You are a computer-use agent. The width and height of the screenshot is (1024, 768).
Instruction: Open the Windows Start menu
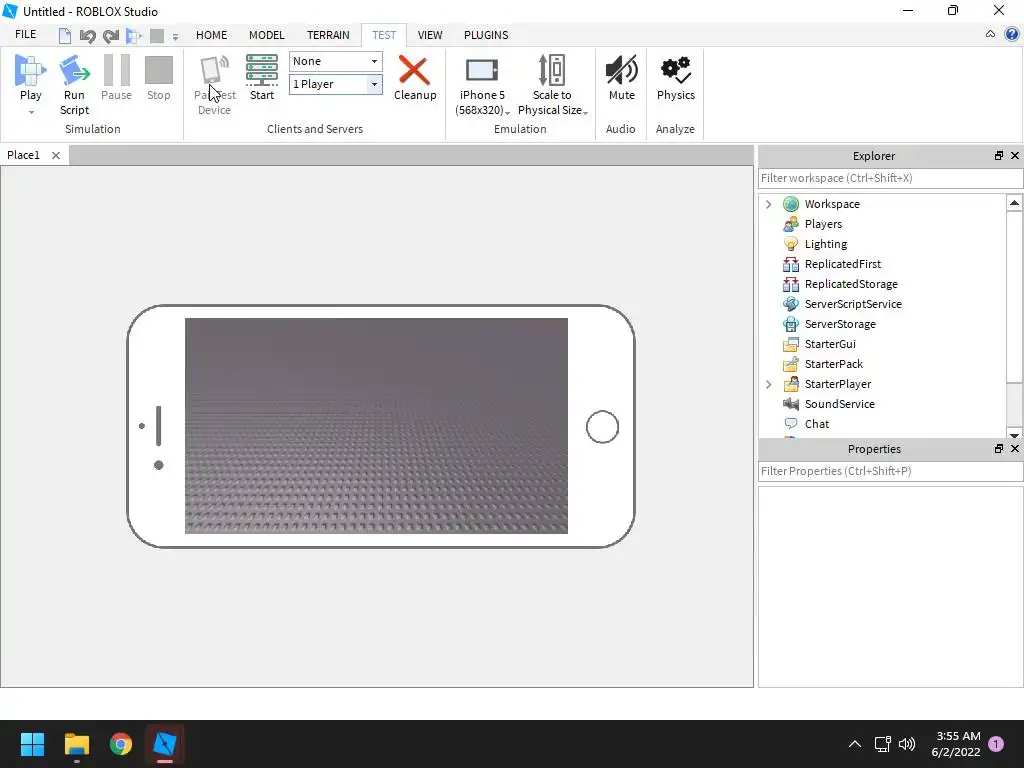(32, 744)
